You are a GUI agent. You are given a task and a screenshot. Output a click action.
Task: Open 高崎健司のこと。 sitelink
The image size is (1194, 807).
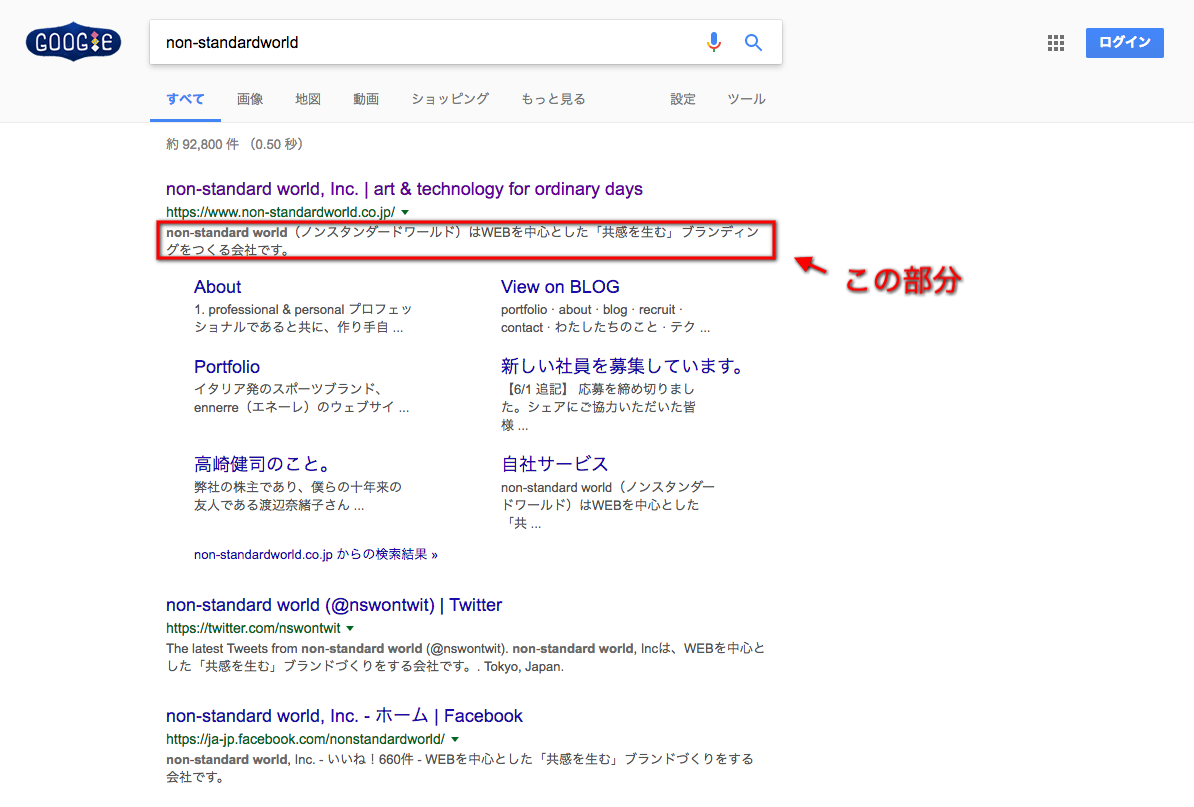pyautogui.click(x=263, y=464)
